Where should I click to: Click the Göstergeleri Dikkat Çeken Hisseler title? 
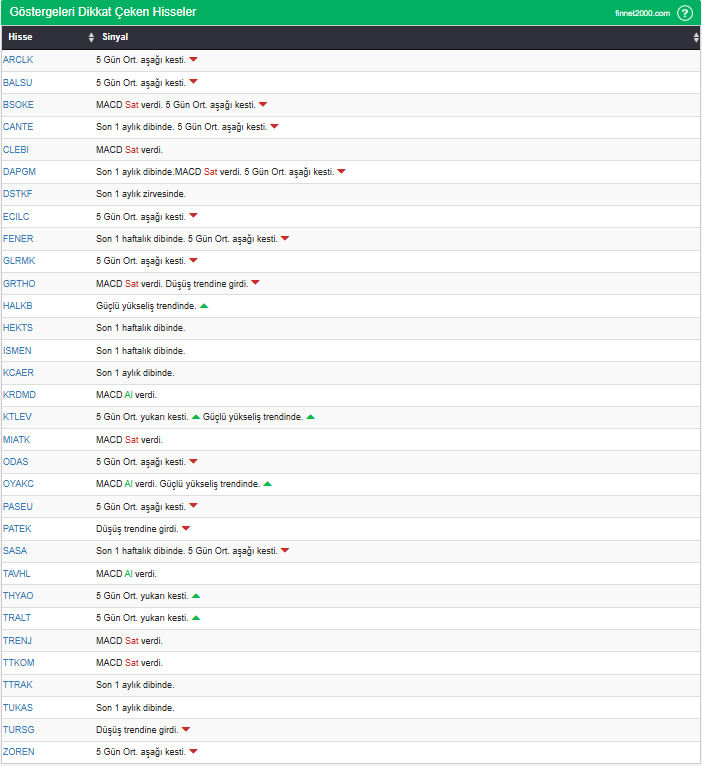coord(102,13)
